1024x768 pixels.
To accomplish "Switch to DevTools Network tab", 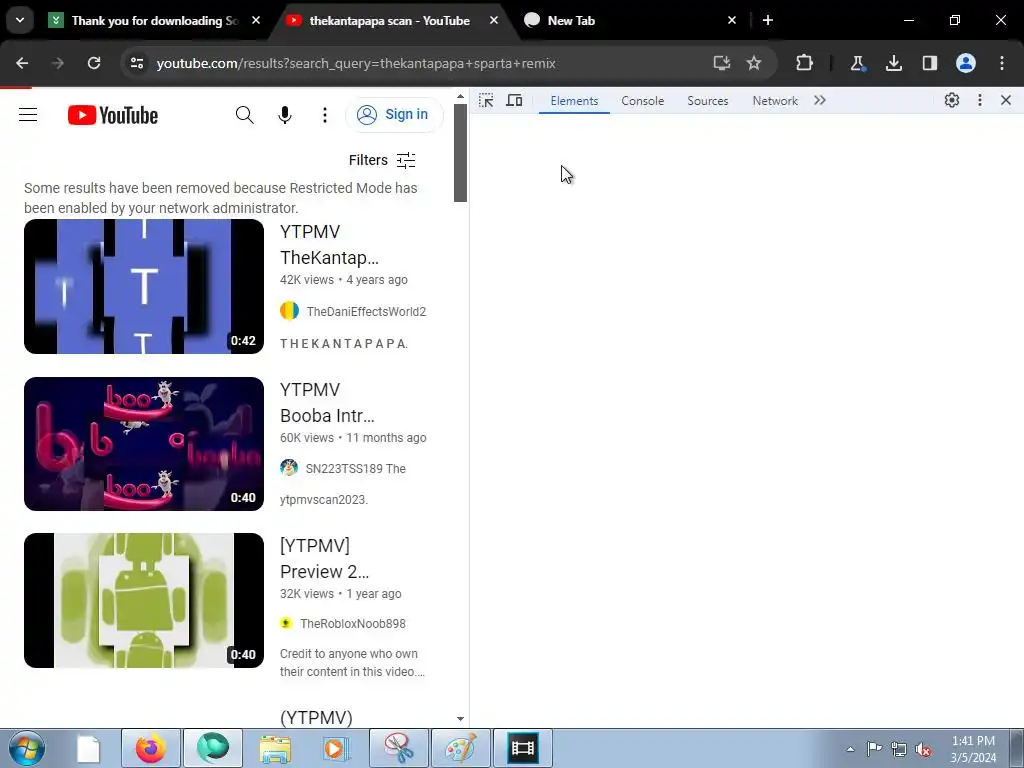I will tap(775, 101).
